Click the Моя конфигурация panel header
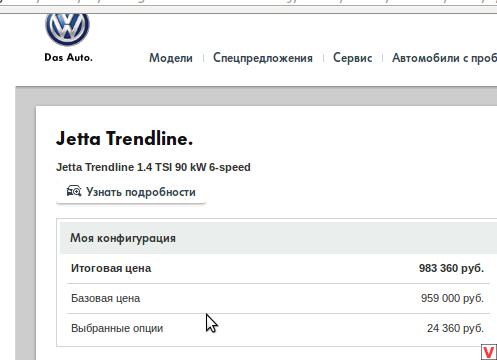 coord(278,238)
